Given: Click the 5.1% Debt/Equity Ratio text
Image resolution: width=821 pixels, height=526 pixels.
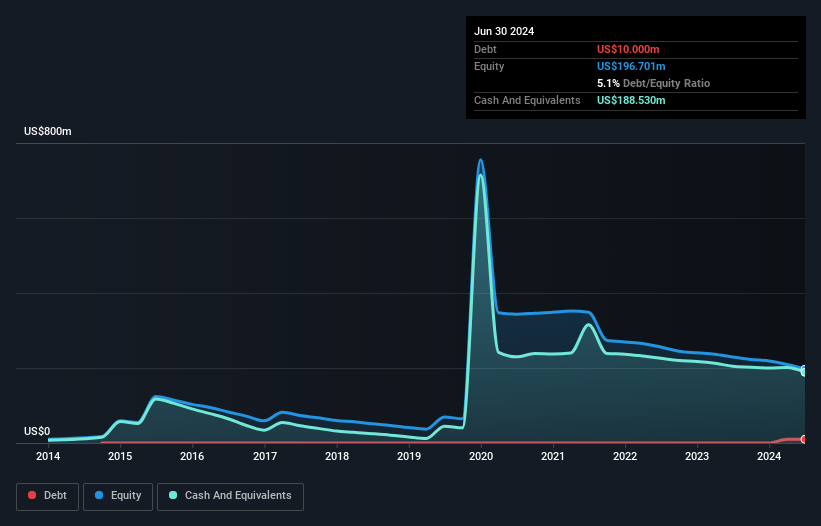Looking at the screenshot, I should 653,83.
